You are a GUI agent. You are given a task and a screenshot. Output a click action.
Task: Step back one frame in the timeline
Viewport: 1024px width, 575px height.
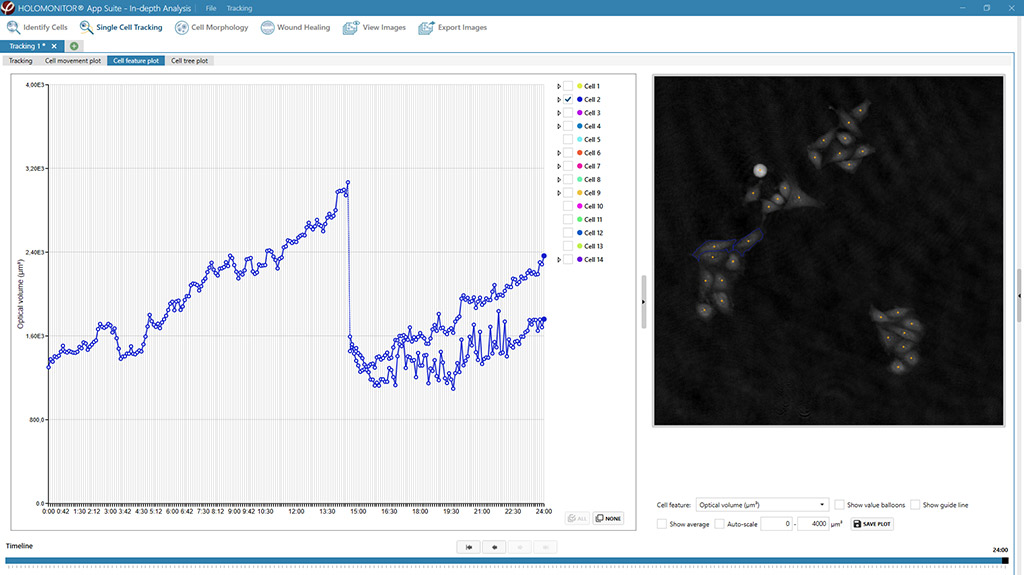(x=494, y=547)
